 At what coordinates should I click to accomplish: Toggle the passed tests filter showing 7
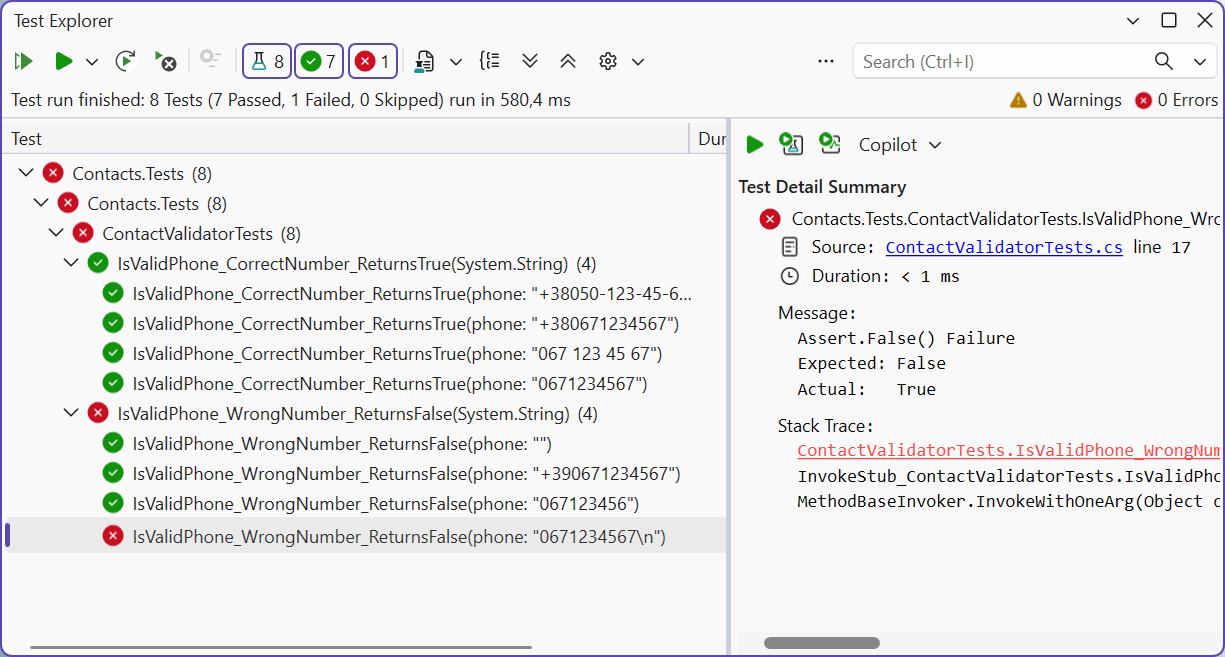click(319, 62)
